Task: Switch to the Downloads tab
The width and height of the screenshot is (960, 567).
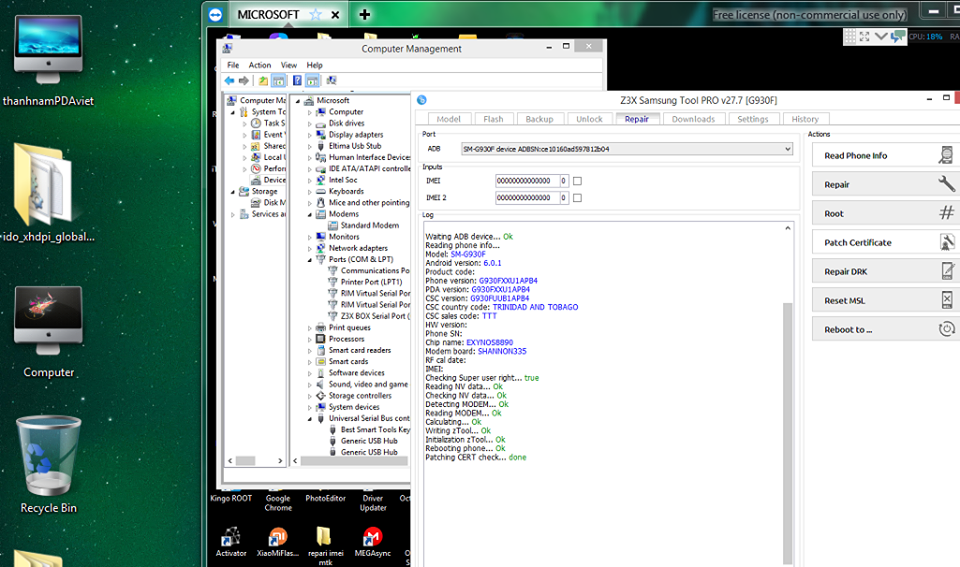Action: point(693,119)
